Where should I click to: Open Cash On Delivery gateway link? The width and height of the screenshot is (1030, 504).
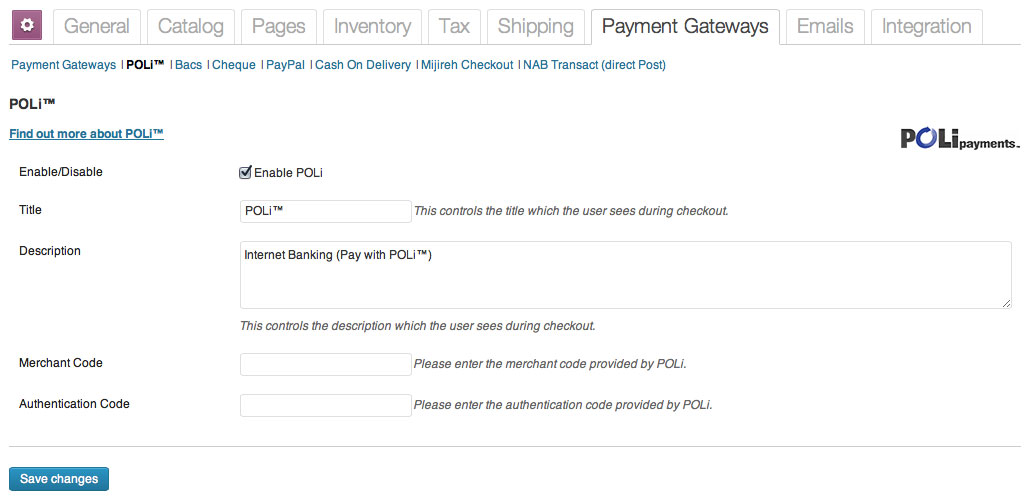pos(363,65)
